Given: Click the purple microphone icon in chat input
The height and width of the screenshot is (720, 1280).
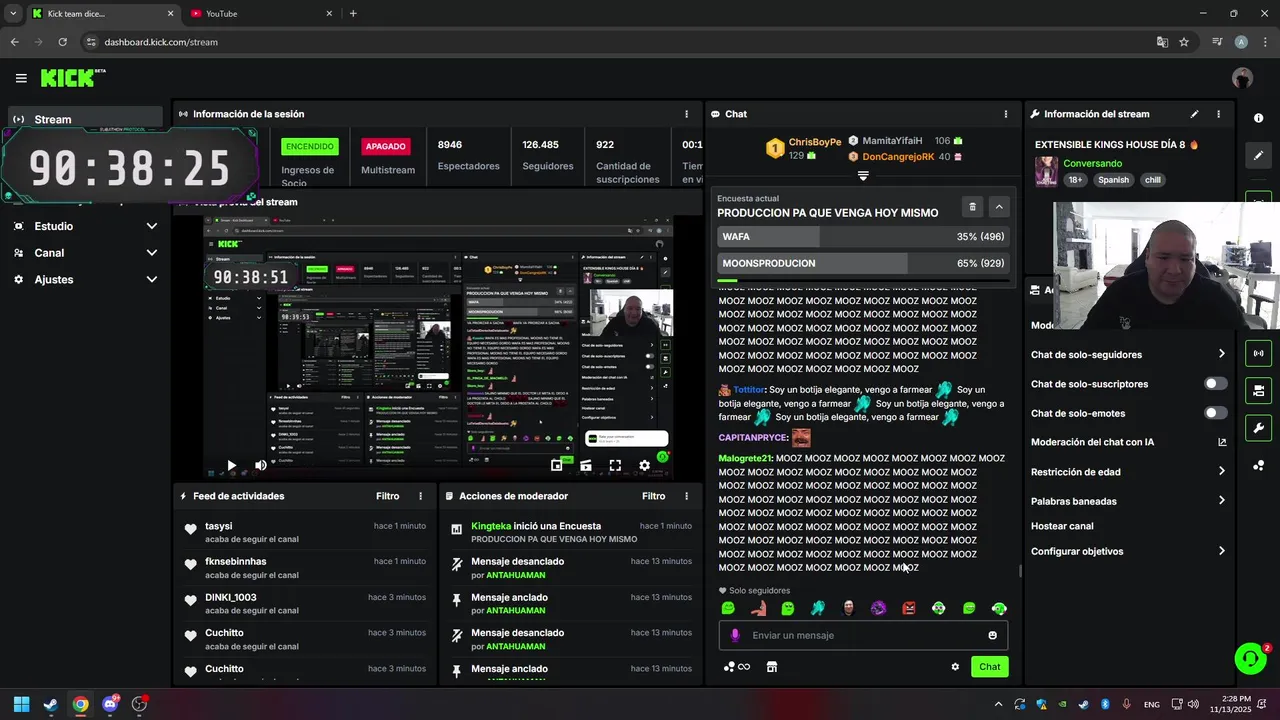Looking at the screenshot, I should point(735,635).
